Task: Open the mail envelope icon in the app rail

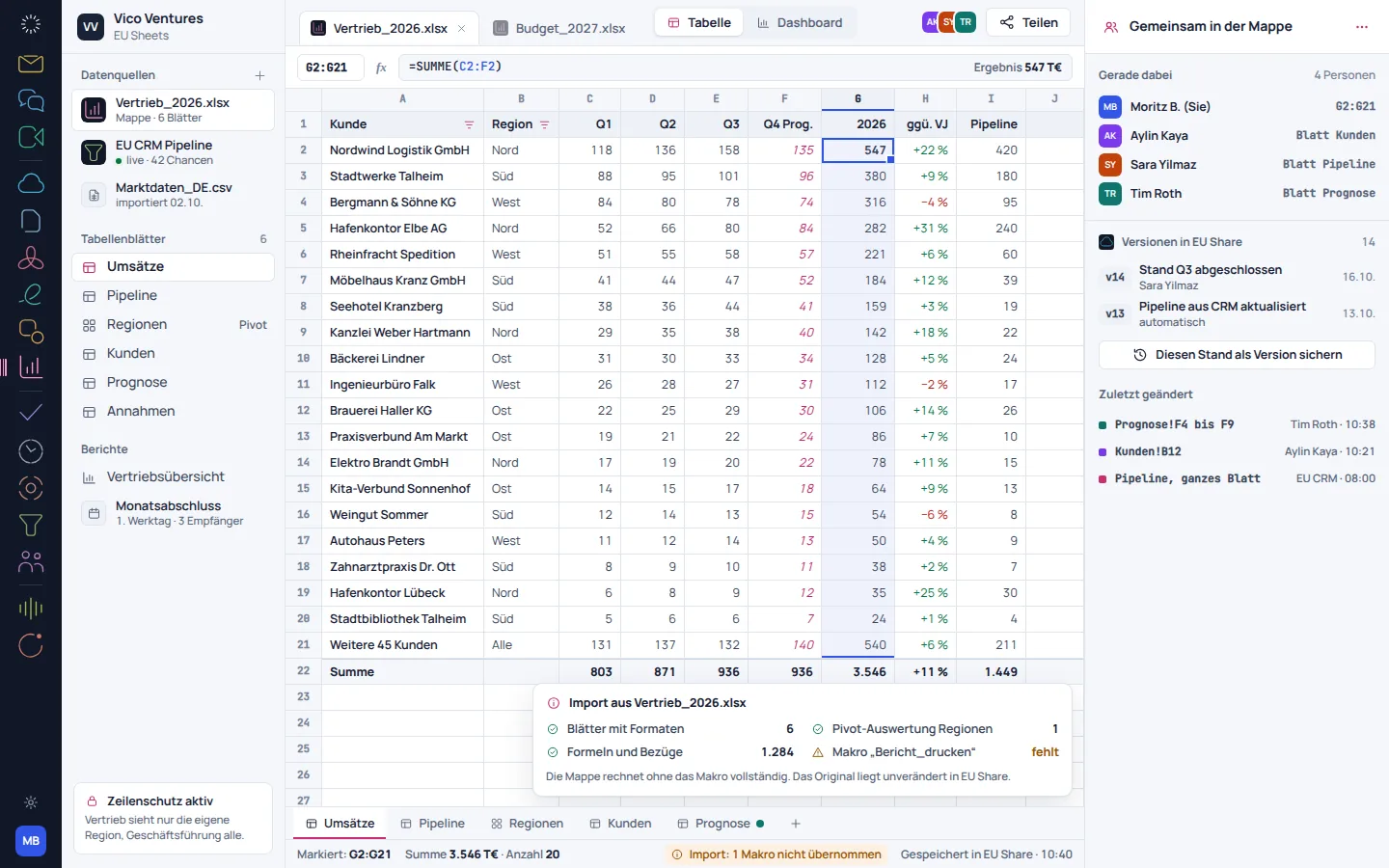Action: 31,64
